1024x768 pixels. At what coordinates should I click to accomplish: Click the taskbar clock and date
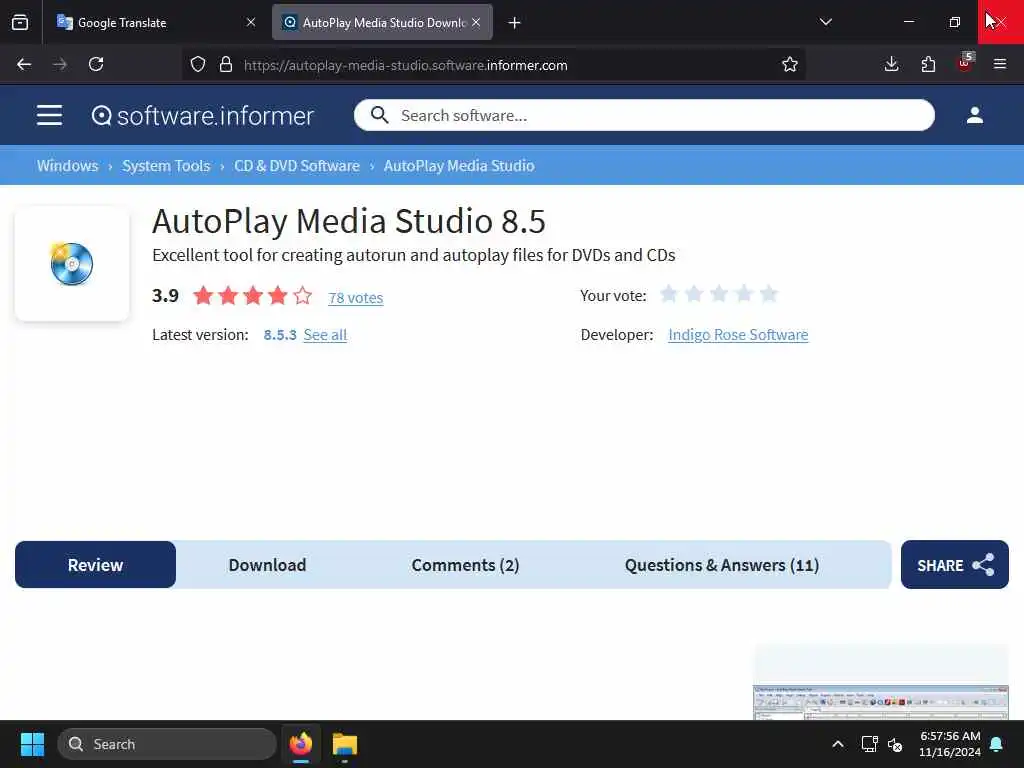(x=950, y=744)
